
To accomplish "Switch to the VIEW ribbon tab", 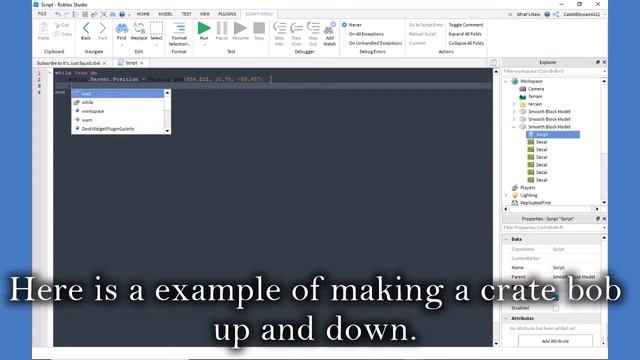I will click(x=205, y=14).
